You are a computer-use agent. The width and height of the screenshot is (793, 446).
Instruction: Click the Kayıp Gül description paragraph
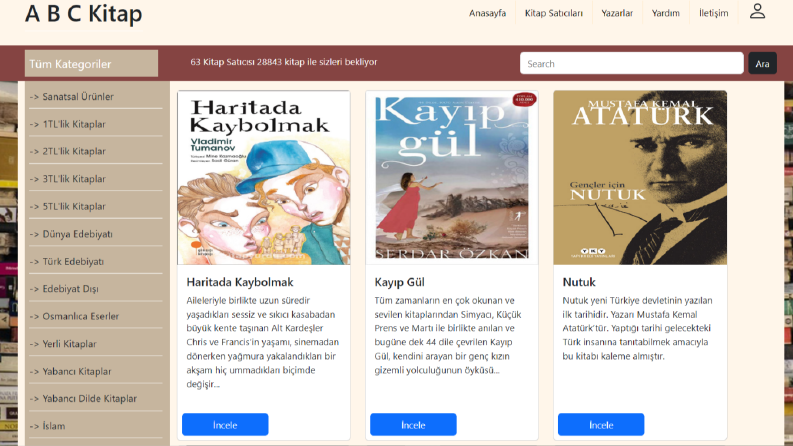point(448,335)
